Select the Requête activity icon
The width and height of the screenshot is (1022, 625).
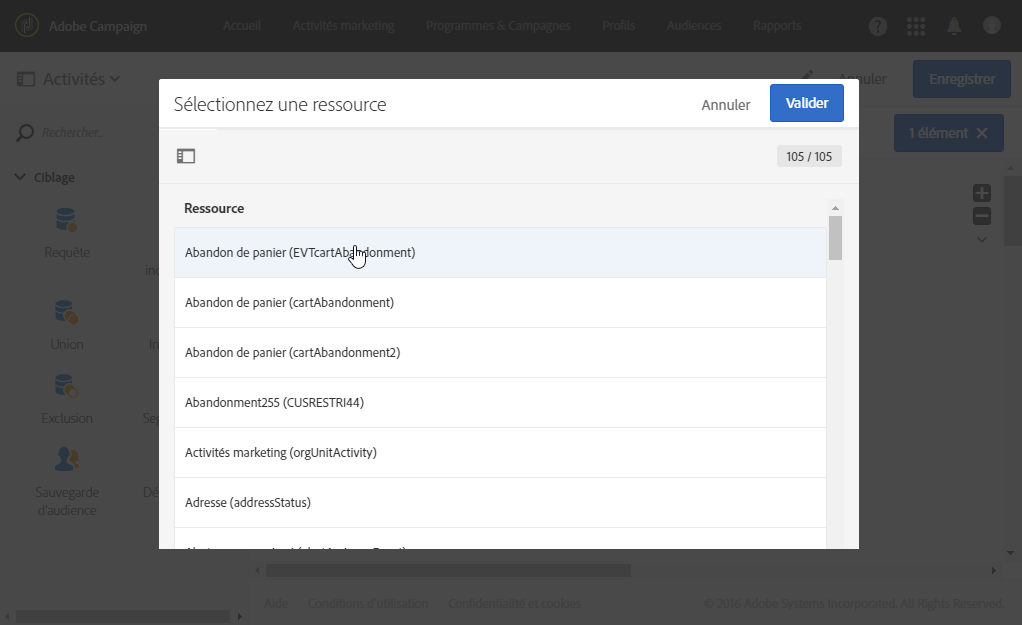[67, 221]
